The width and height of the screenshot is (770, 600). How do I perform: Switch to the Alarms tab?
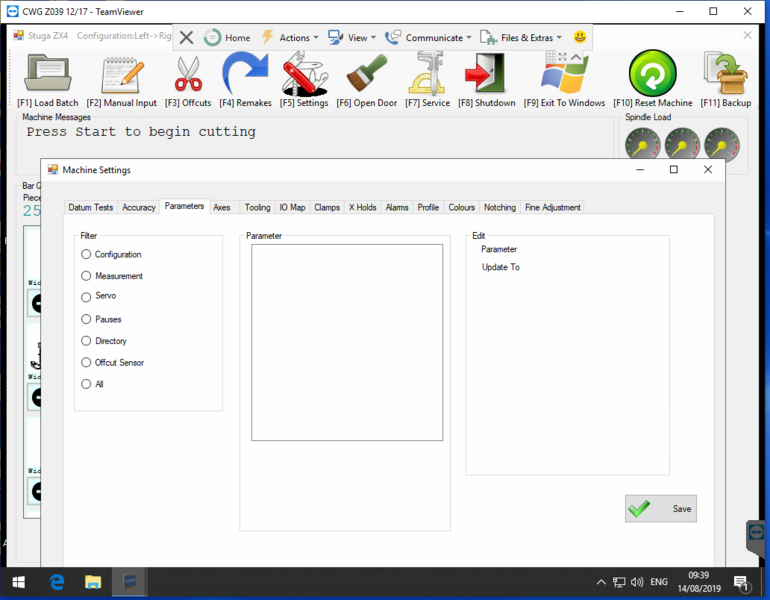[397, 207]
